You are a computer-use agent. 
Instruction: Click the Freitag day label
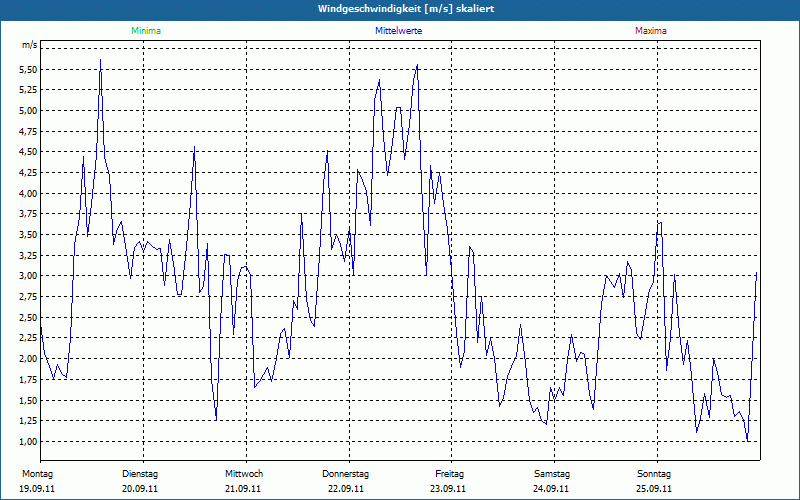click(449, 474)
